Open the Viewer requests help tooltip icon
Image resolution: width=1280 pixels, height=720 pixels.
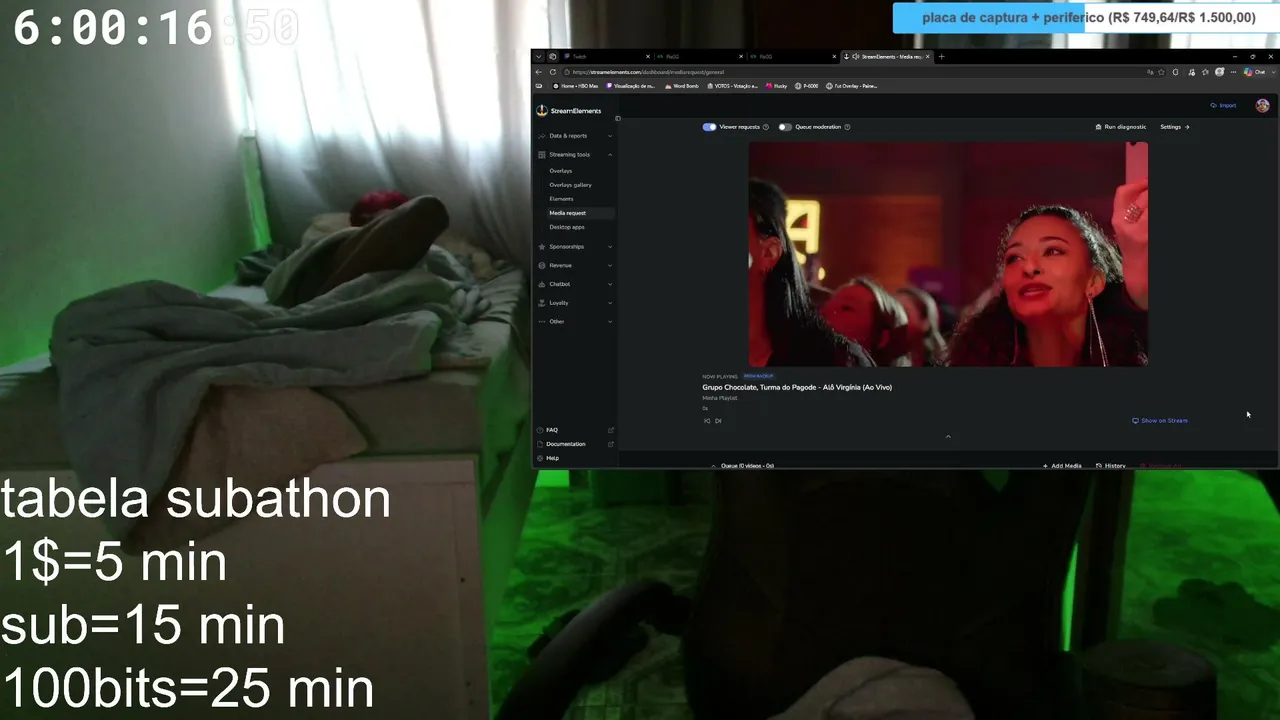point(766,127)
